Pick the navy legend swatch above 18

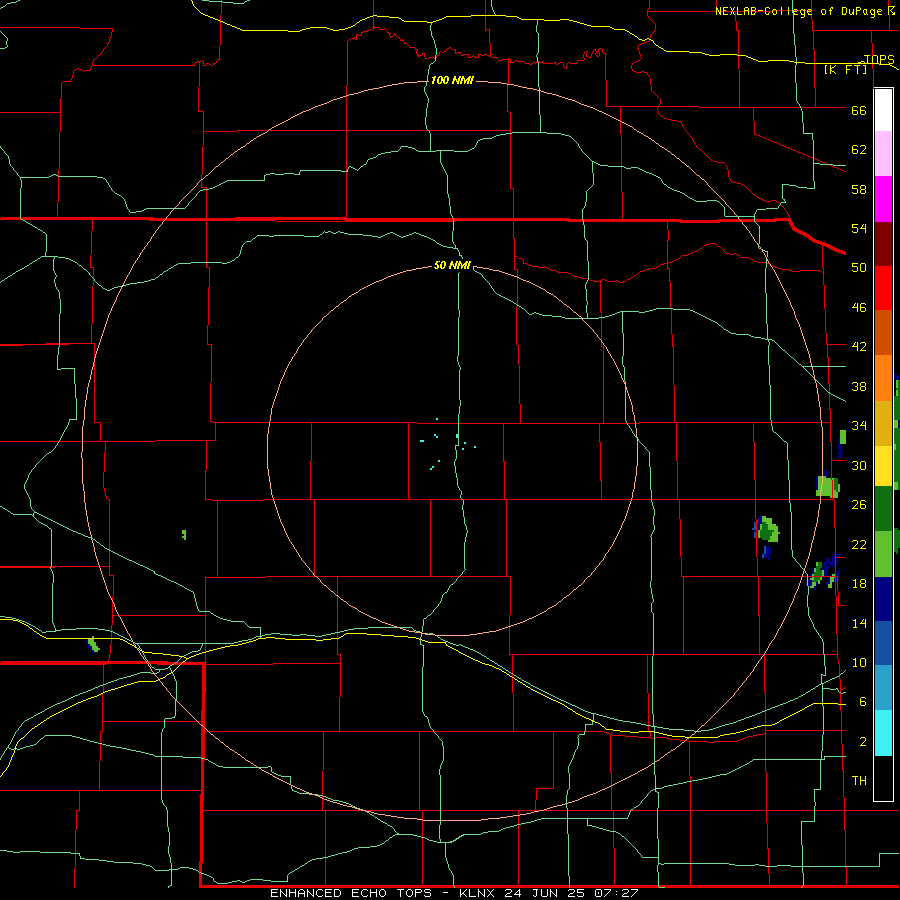pyautogui.click(x=883, y=599)
